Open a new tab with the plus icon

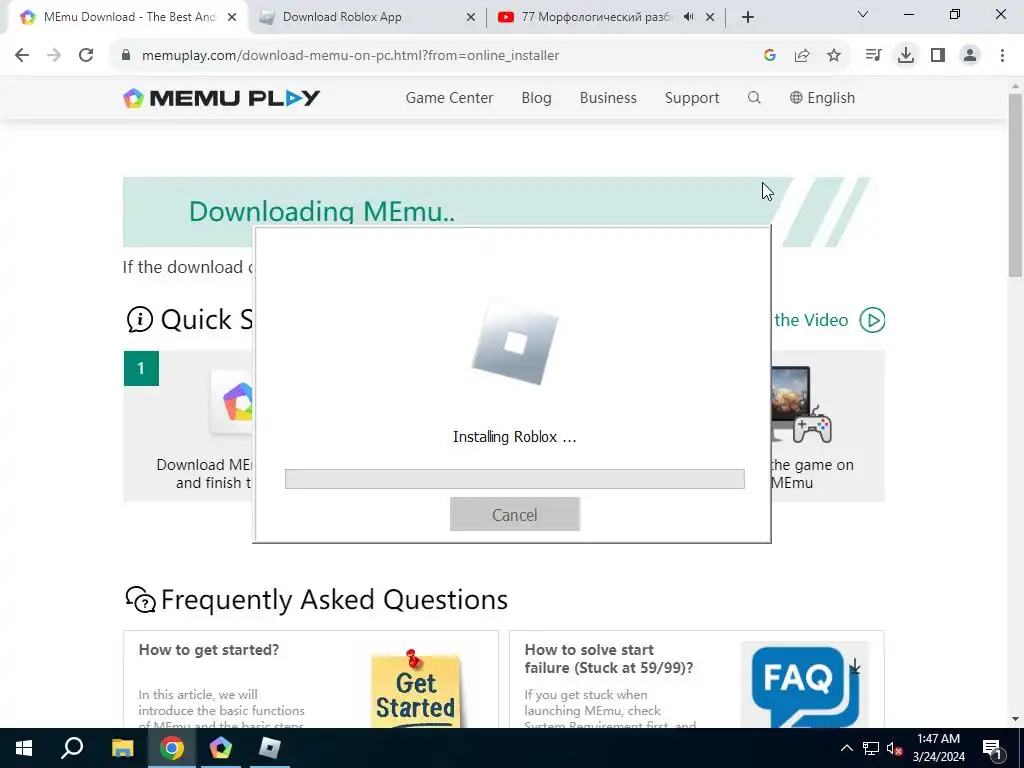748,17
